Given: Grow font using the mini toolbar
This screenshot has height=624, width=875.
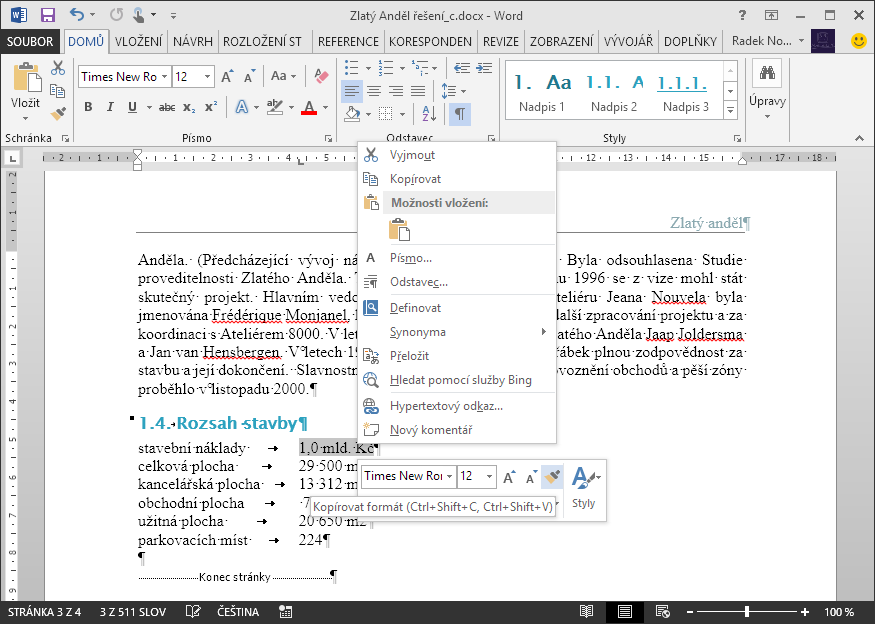Looking at the screenshot, I should point(509,477).
